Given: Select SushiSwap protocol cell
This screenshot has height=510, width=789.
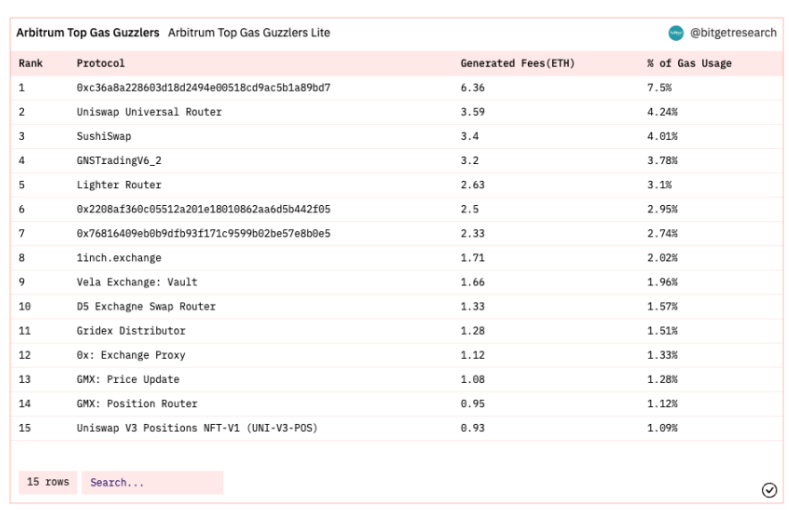Looking at the screenshot, I should click(x=104, y=136).
